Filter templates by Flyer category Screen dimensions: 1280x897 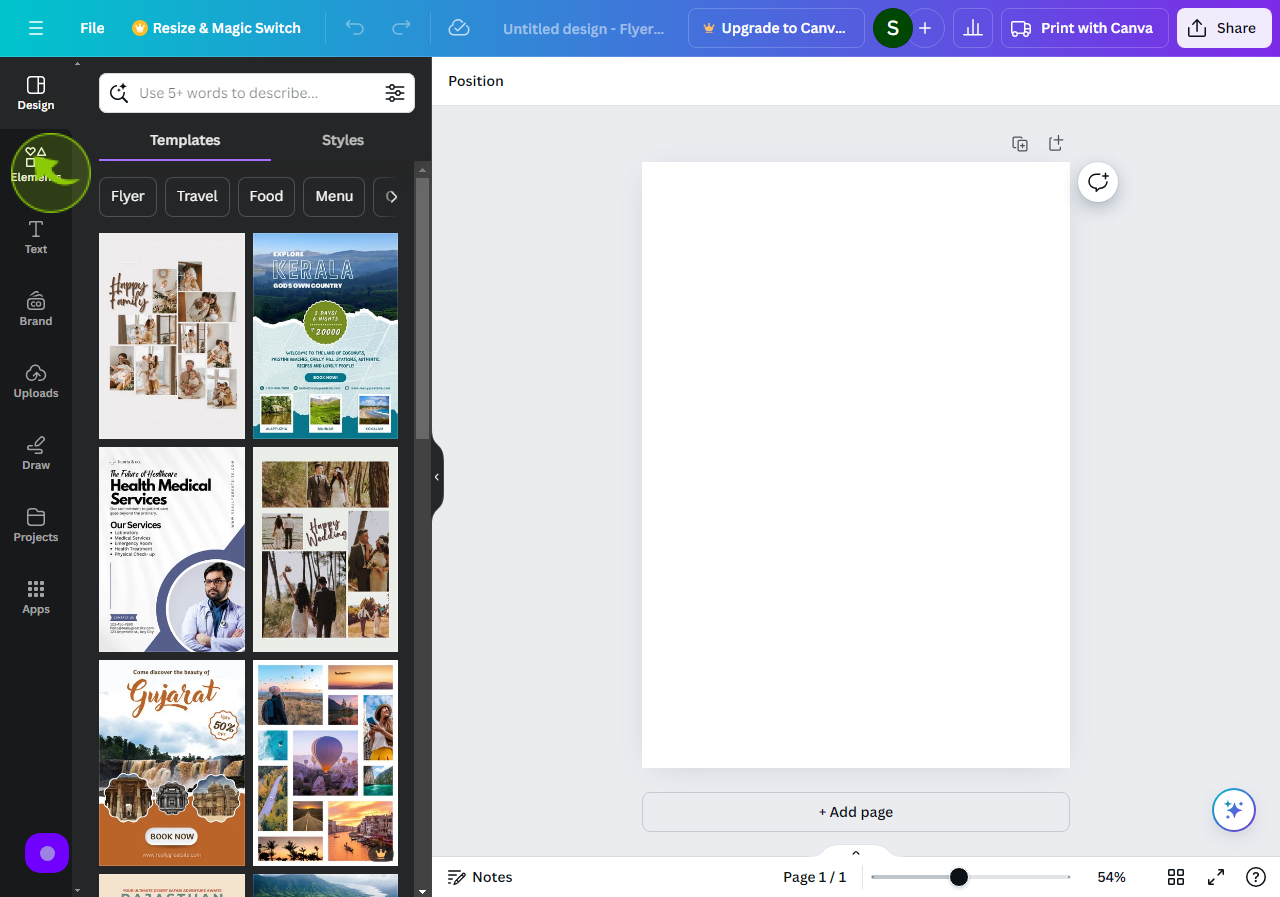tap(128, 196)
